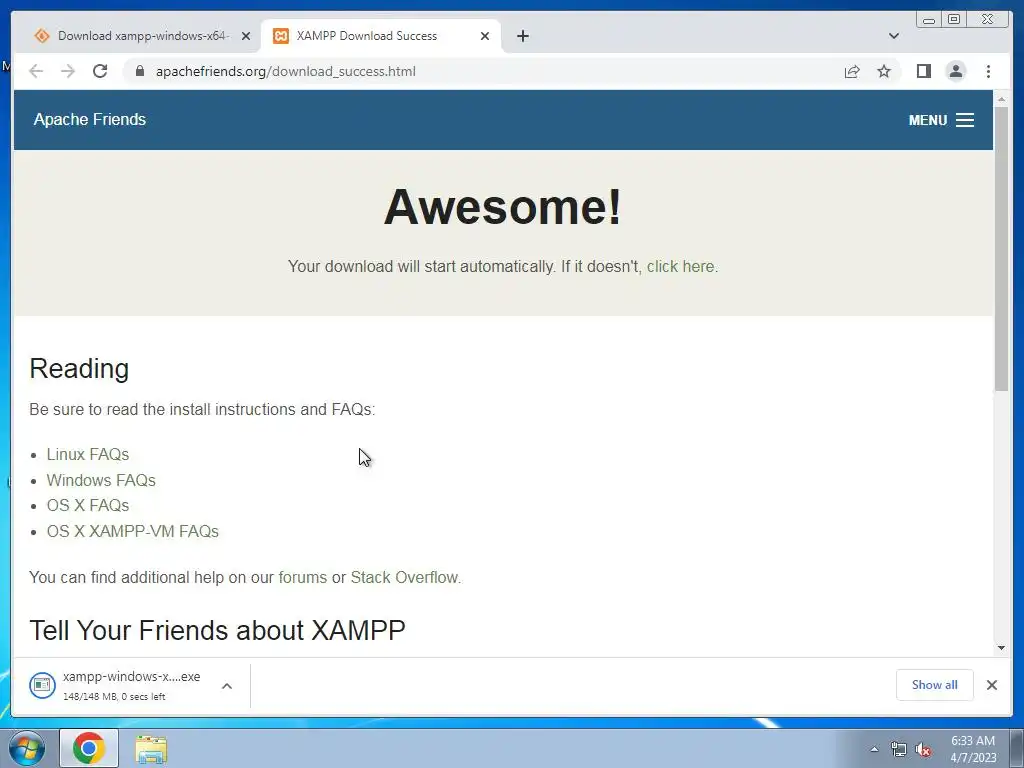Click the 'Reading' heading text
Image resolution: width=1024 pixels, height=768 pixels.
click(x=79, y=369)
